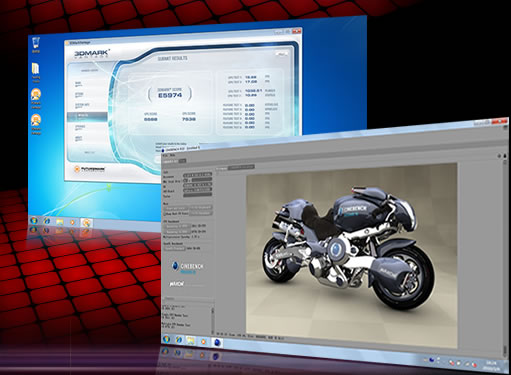Click the Futuremark logo link in 3DMark
This screenshot has height=375, width=511.
(x=90, y=169)
